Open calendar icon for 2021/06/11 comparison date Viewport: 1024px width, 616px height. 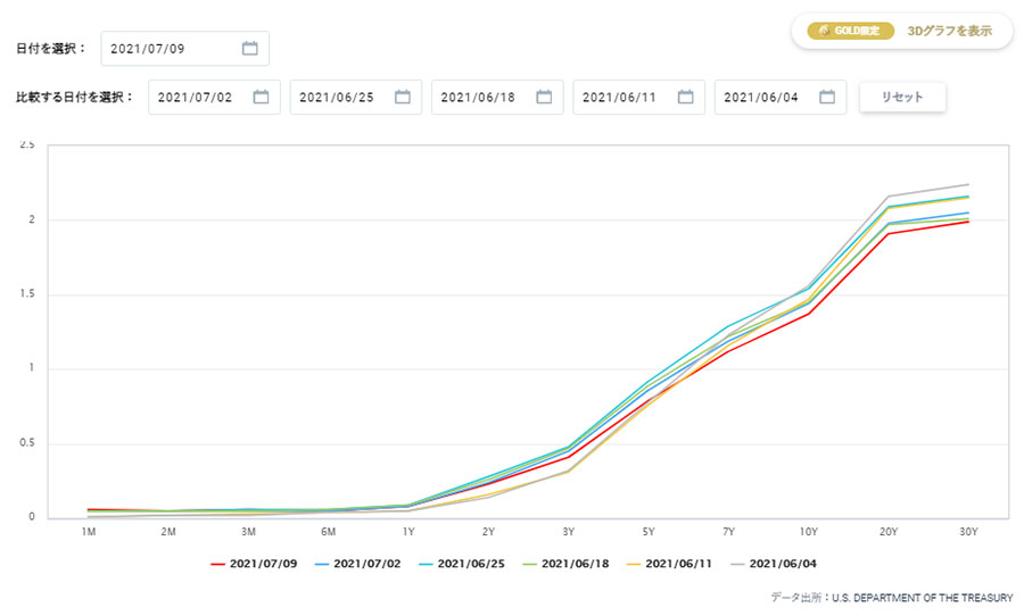click(685, 97)
